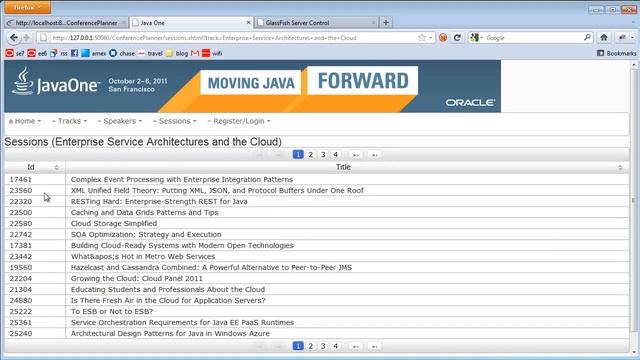Bookmark this page with the star icon
640x360 pixels.
422,38
